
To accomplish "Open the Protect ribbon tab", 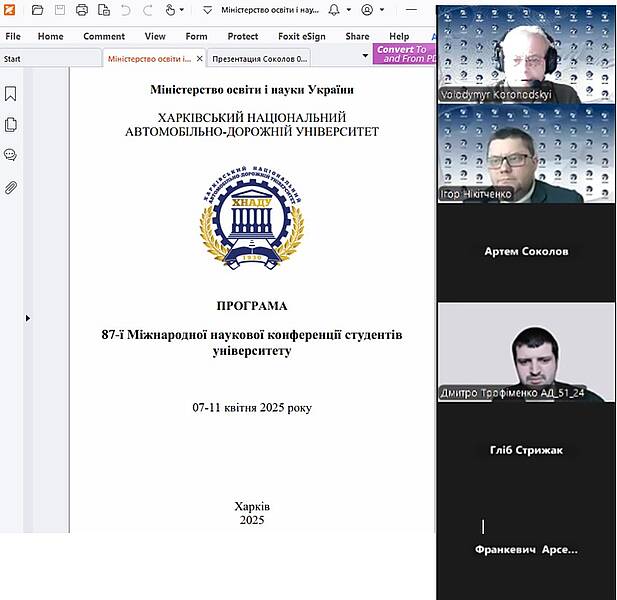I will point(243,36).
